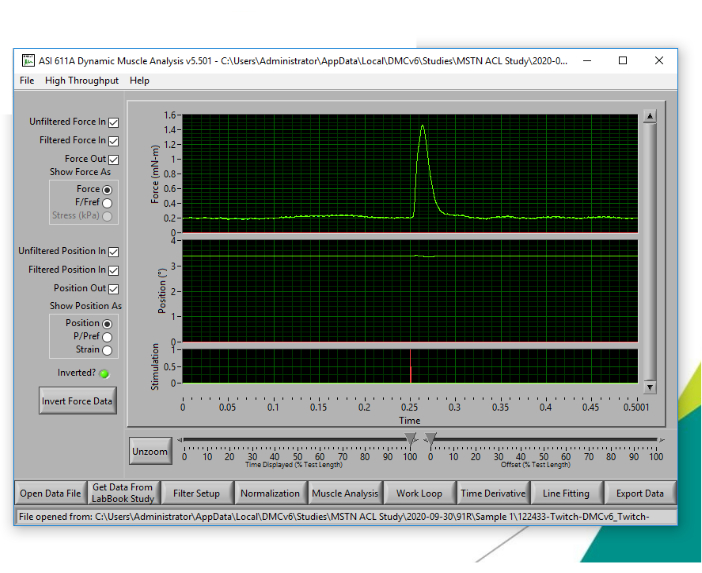Click the Unzoom button
The image size is (702, 573).
pos(150,452)
